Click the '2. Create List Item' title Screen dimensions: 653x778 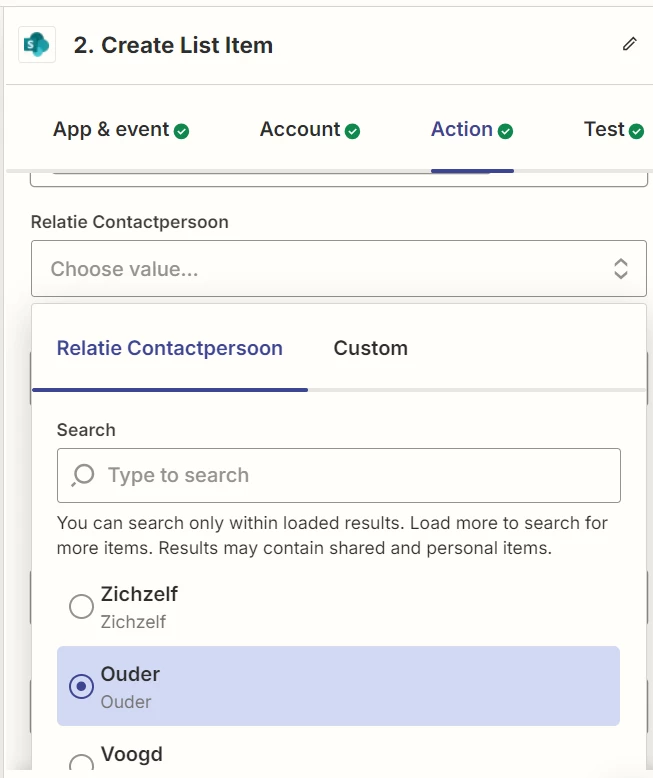tap(173, 45)
